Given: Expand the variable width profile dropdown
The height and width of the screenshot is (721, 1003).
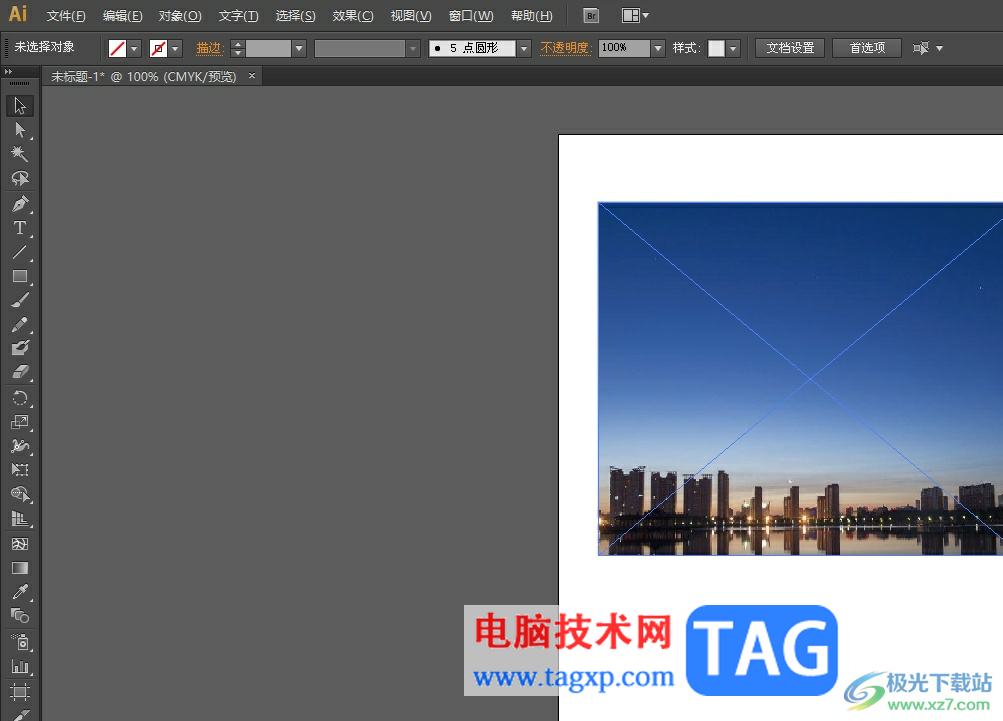Looking at the screenshot, I should [413, 48].
